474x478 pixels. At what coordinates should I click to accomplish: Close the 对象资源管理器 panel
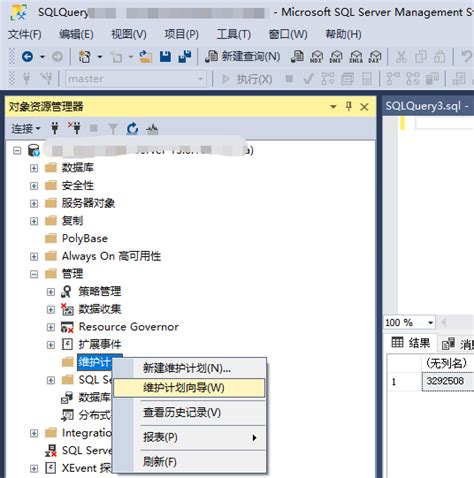tap(364, 107)
